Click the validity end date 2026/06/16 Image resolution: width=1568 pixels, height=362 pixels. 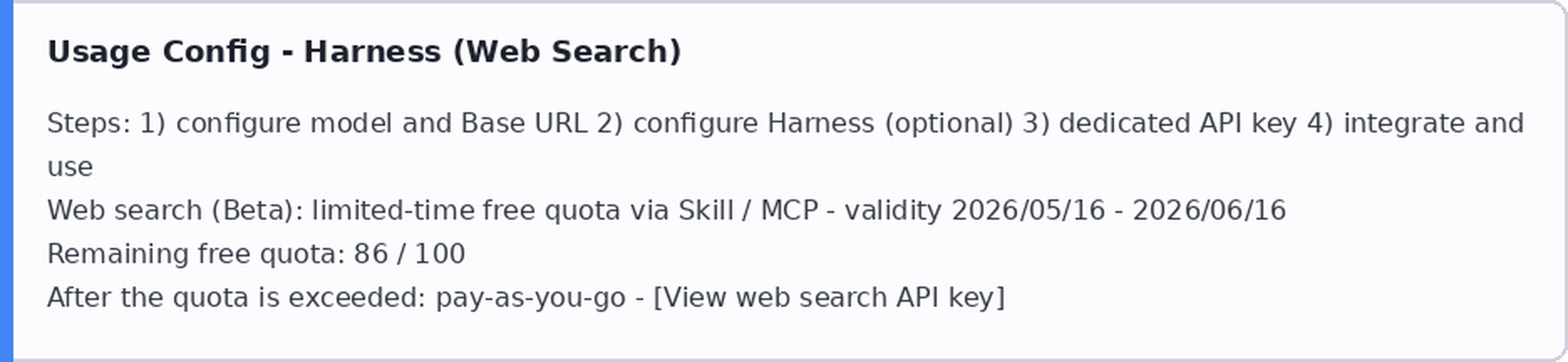coord(1210,210)
